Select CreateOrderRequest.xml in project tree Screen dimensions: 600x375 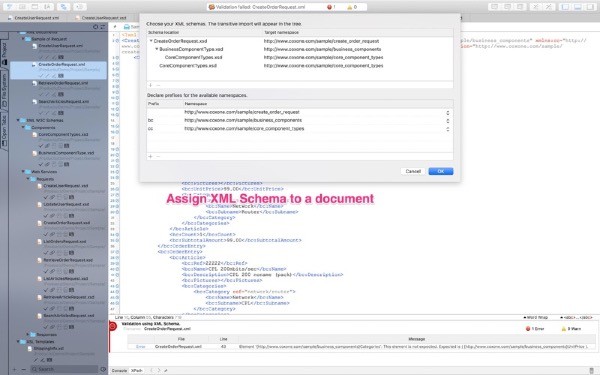tap(62, 64)
